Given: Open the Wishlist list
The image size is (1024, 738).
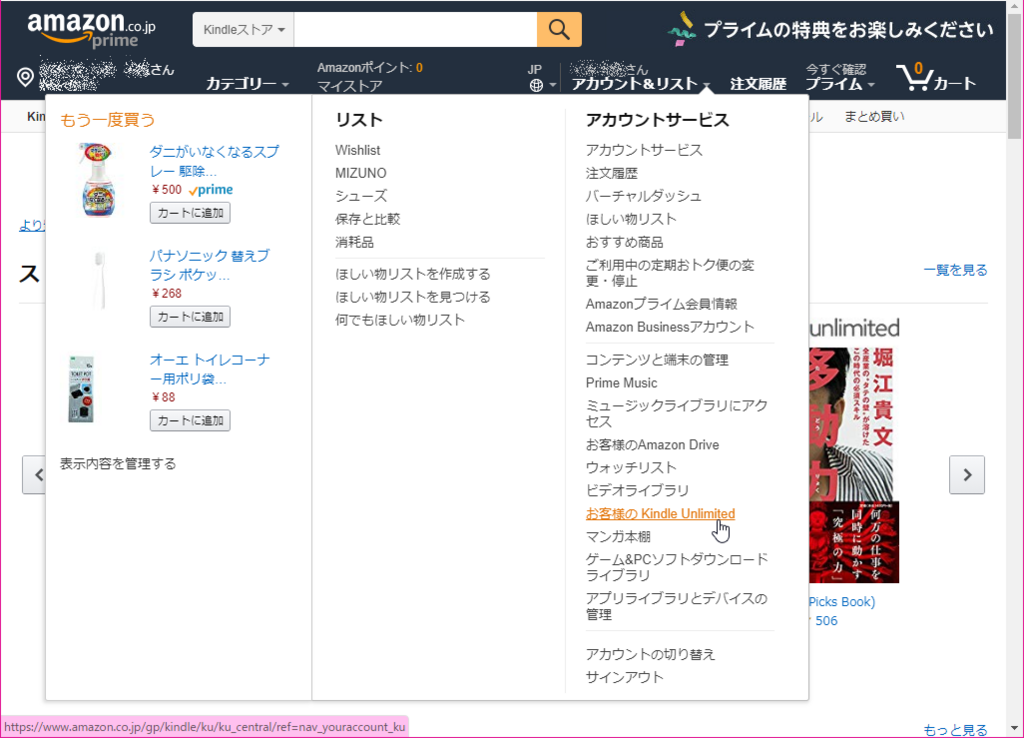Looking at the screenshot, I should 358,150.
